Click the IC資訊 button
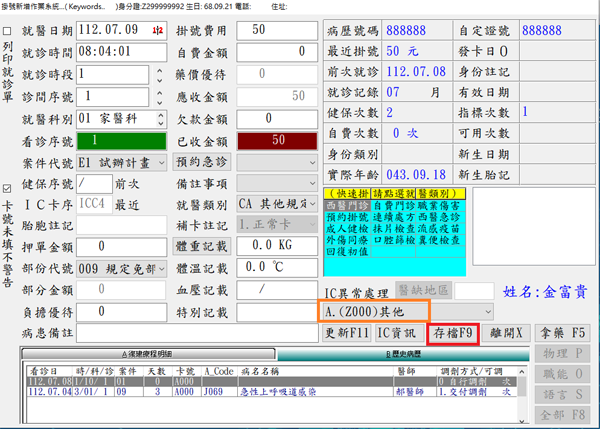Image resolution: width=600 pixels, height=429 pixels. click(398, 332)
